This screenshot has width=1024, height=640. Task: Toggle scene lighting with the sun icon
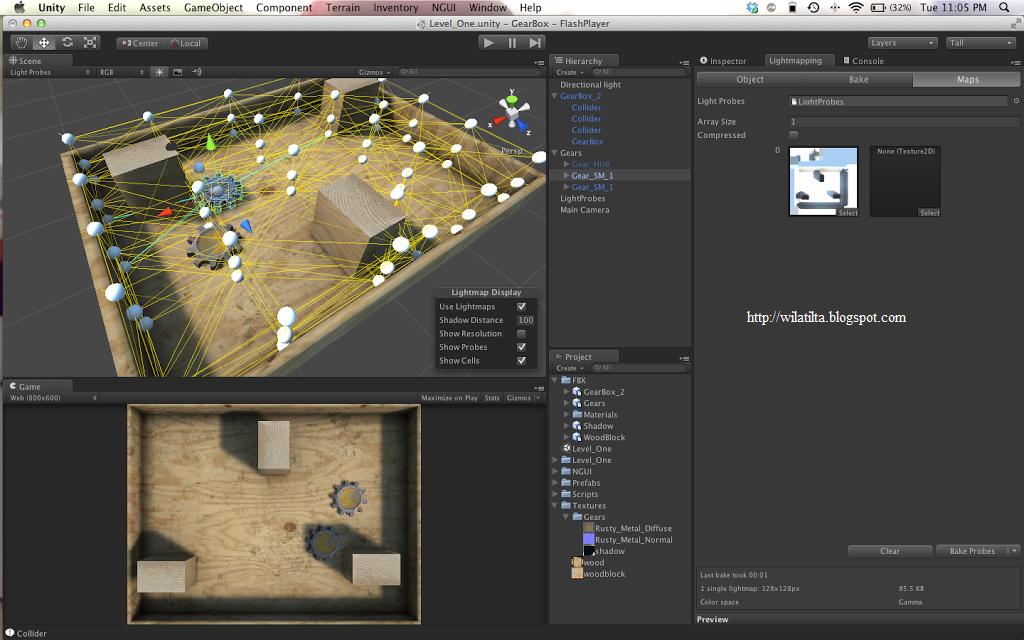coord(159,72)
